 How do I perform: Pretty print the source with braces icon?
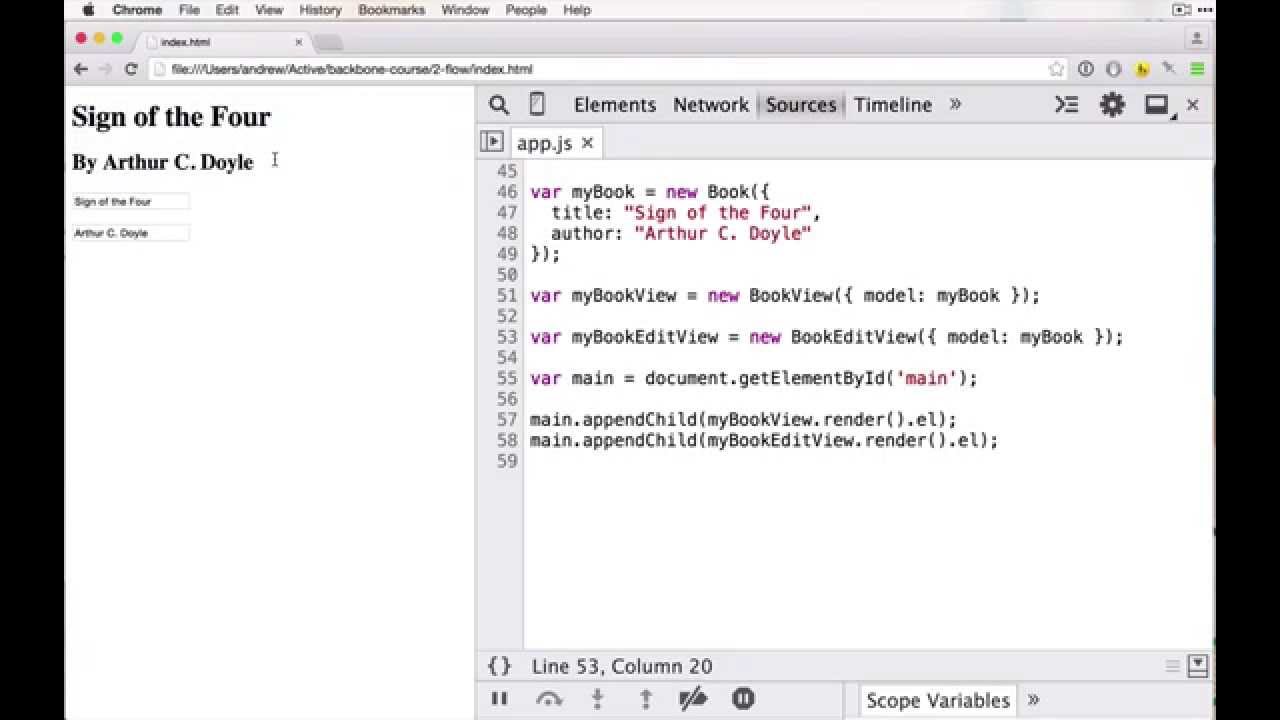click(499, 666)
